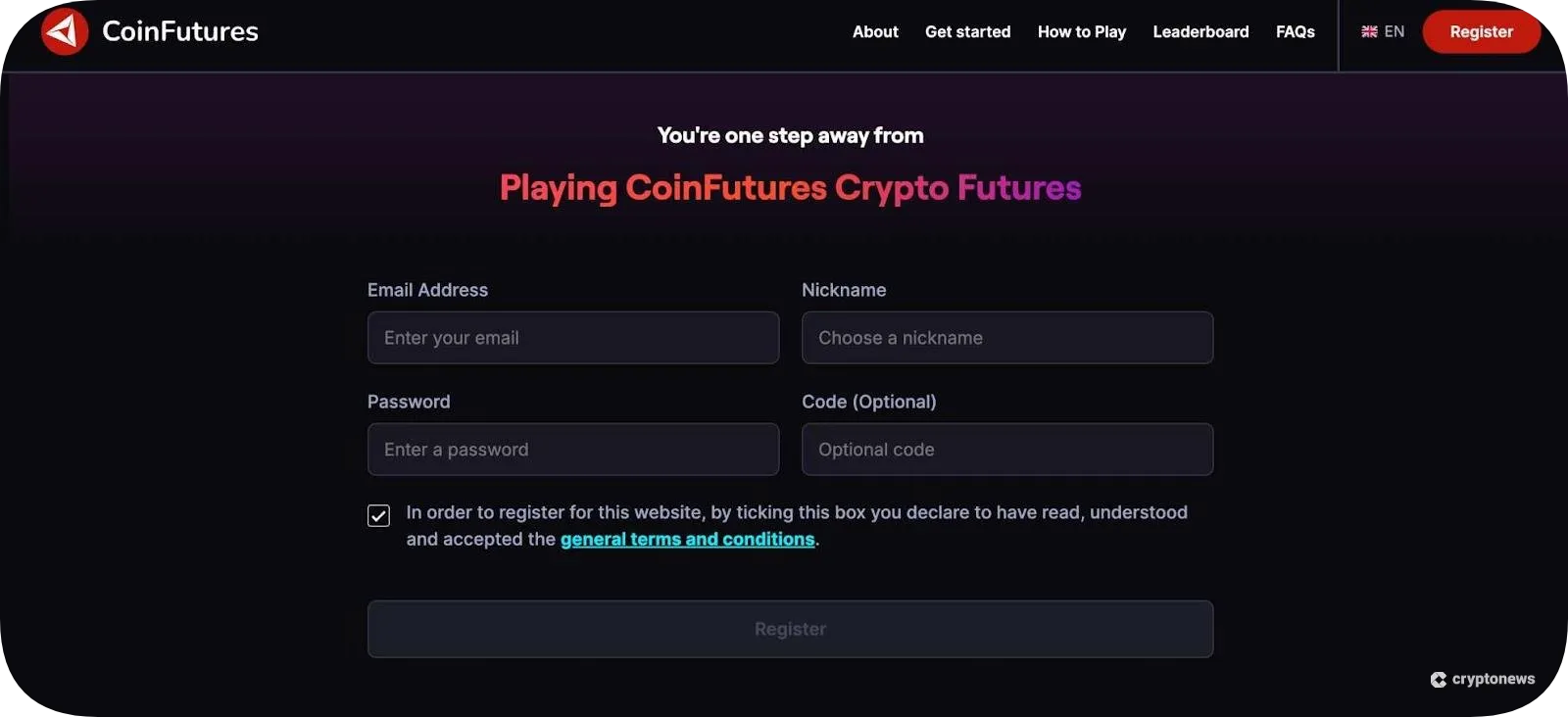Click the top-right Register button

[1481, 31]
